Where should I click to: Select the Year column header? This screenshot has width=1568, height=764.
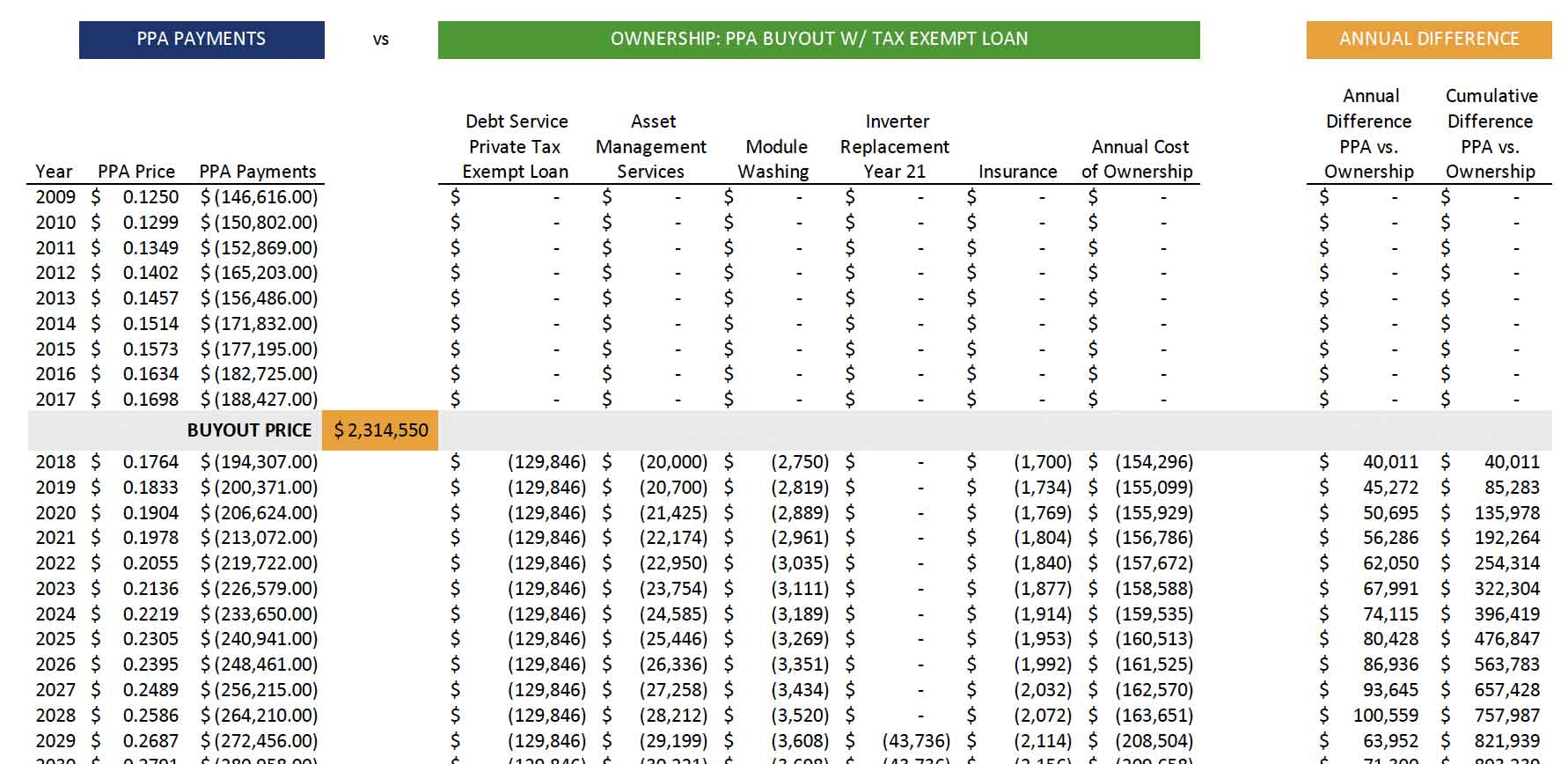click(x=54, y=172)
